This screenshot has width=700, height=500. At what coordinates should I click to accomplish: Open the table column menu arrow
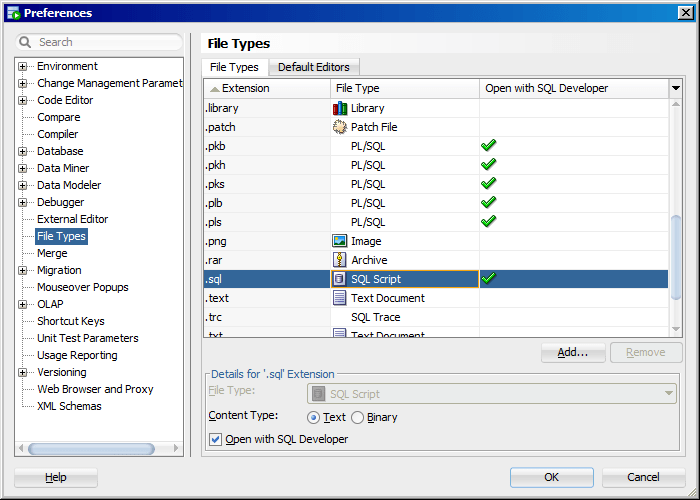(675, 88)
